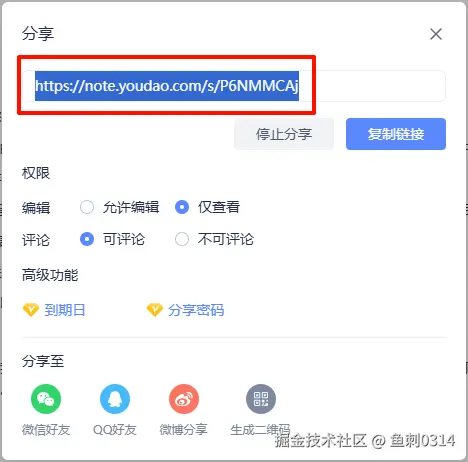Screen dimensions: 468x462
Task: Select the 可评论 radio option
Action: (87, 239)
